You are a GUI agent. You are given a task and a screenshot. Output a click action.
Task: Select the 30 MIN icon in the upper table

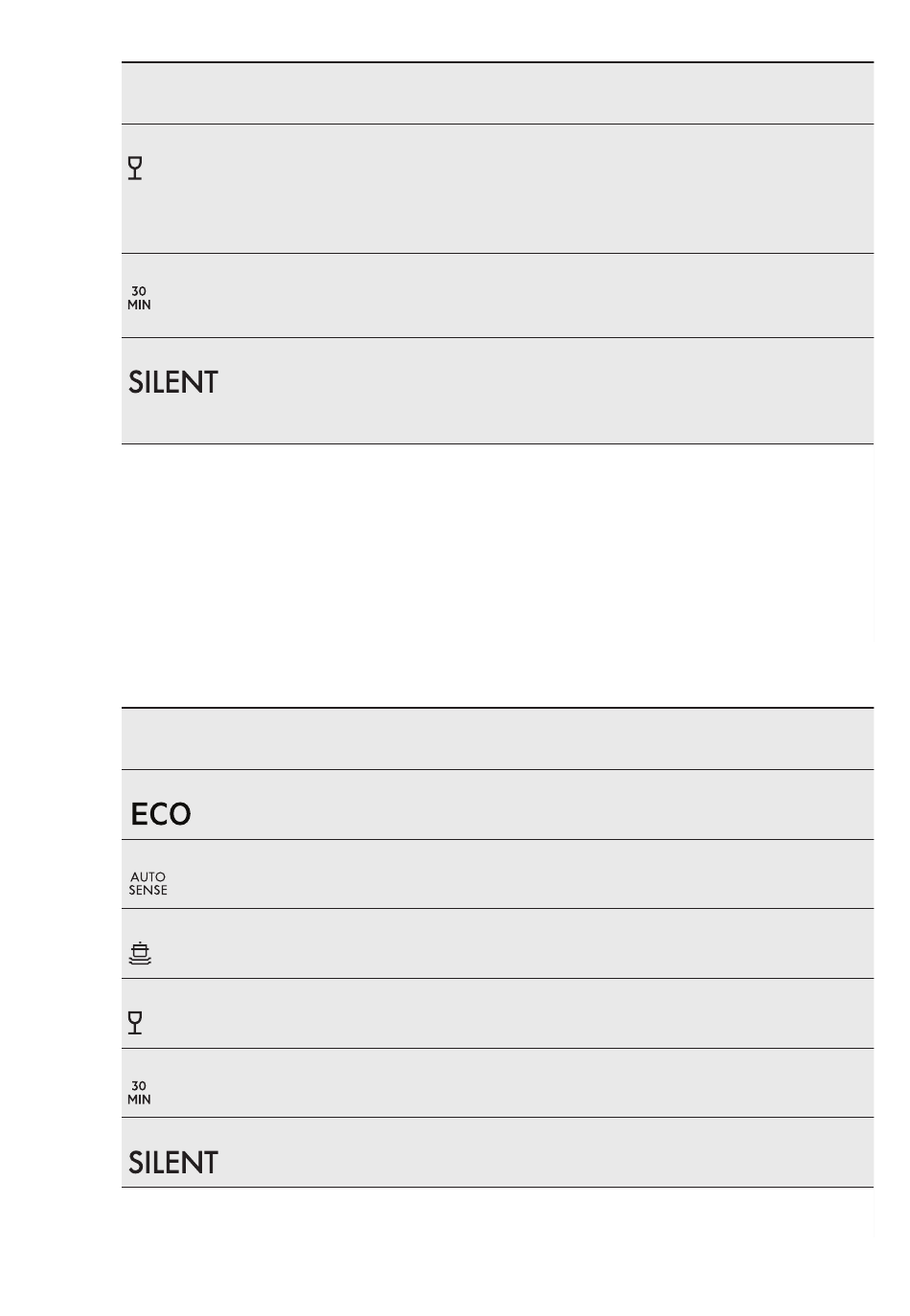click(139, 298)
